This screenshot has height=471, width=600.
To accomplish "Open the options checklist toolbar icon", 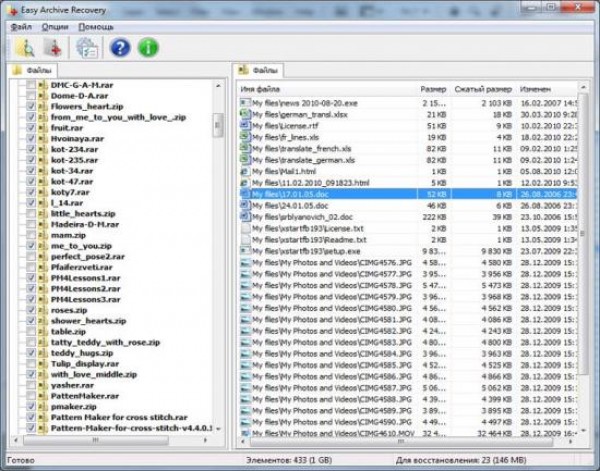I will [x=87, y=48].
